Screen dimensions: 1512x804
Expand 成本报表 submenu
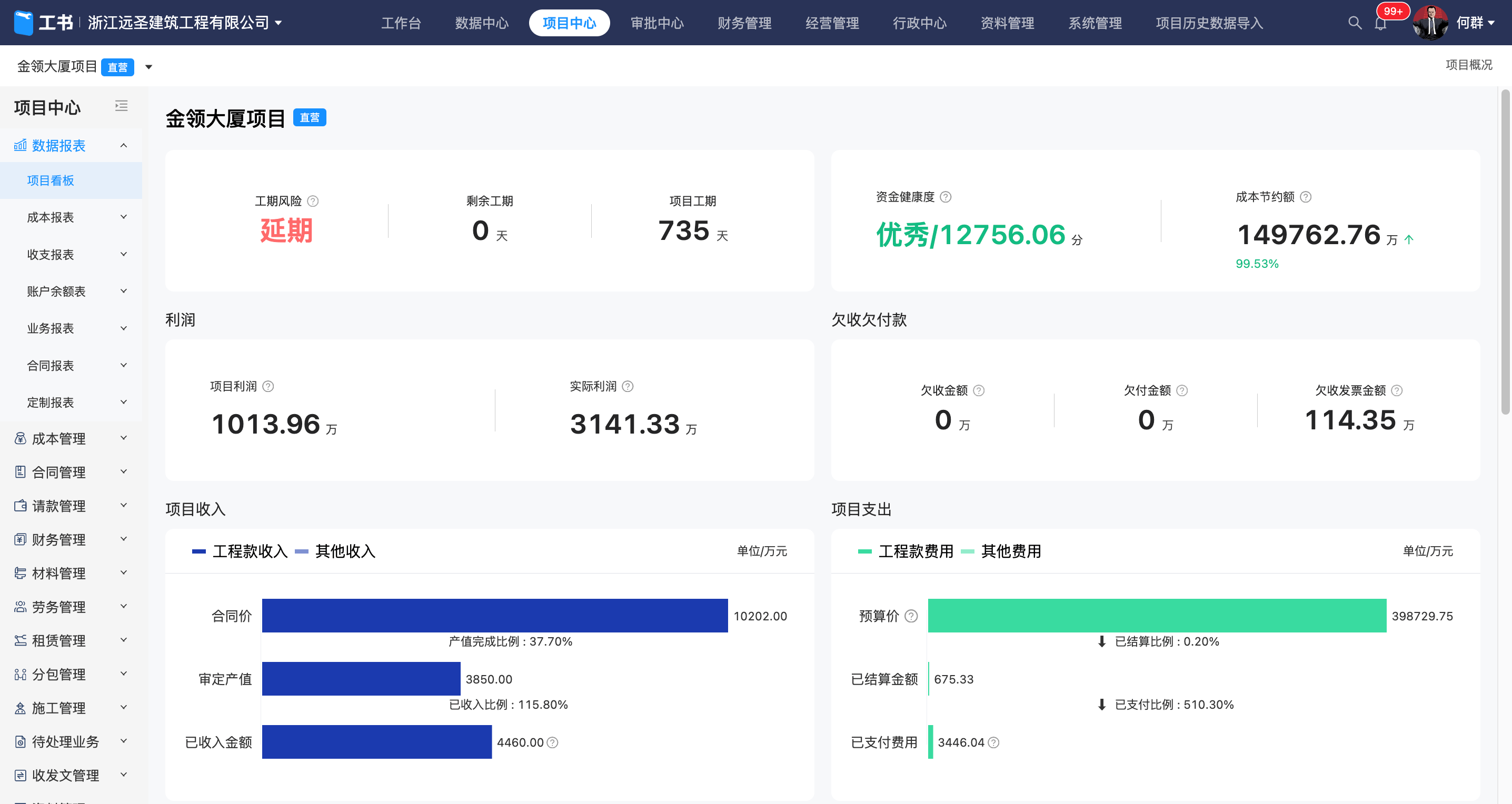click(x=123, y=217)
